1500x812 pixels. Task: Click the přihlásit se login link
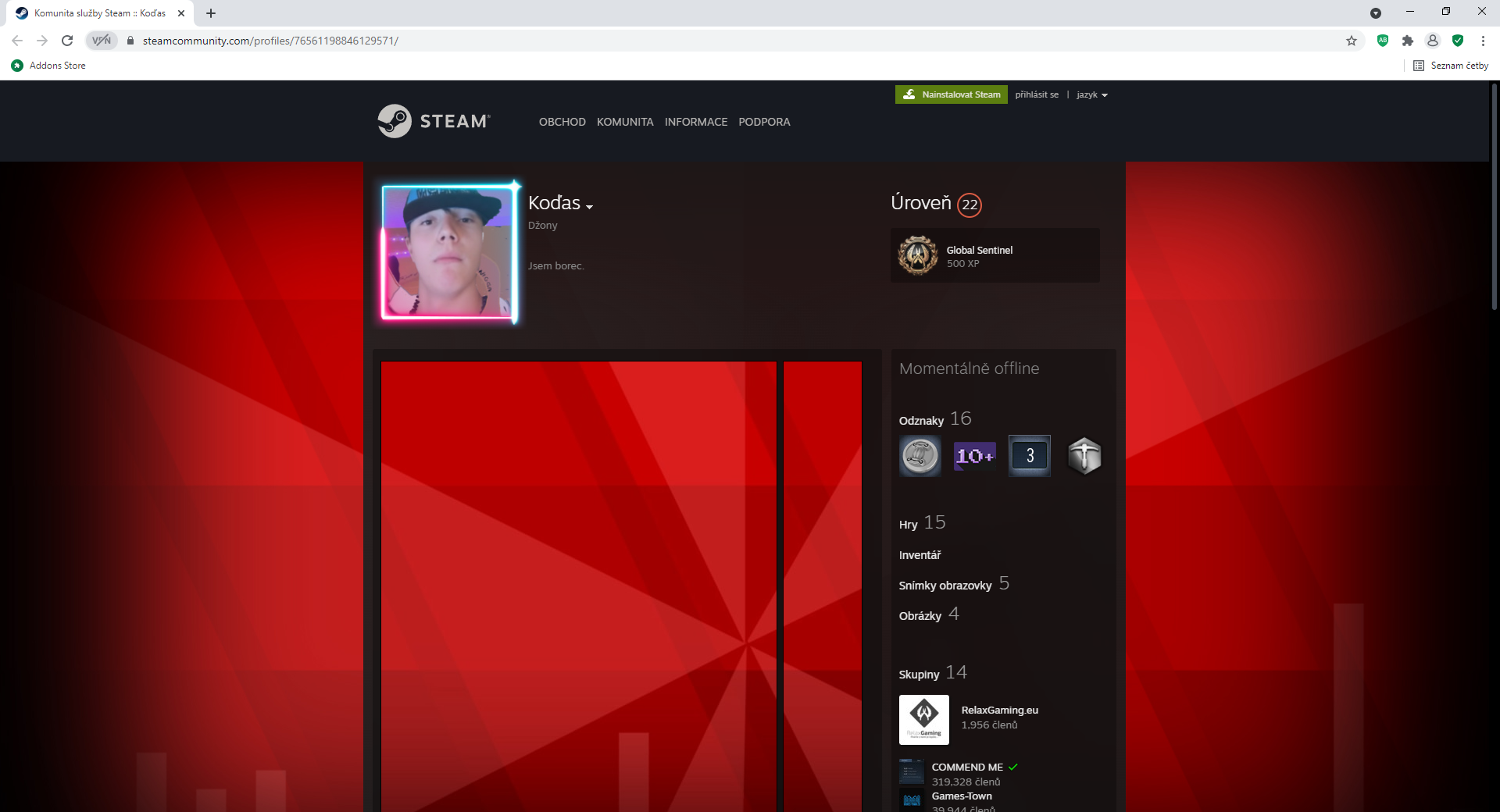(x=1037, y=94)
